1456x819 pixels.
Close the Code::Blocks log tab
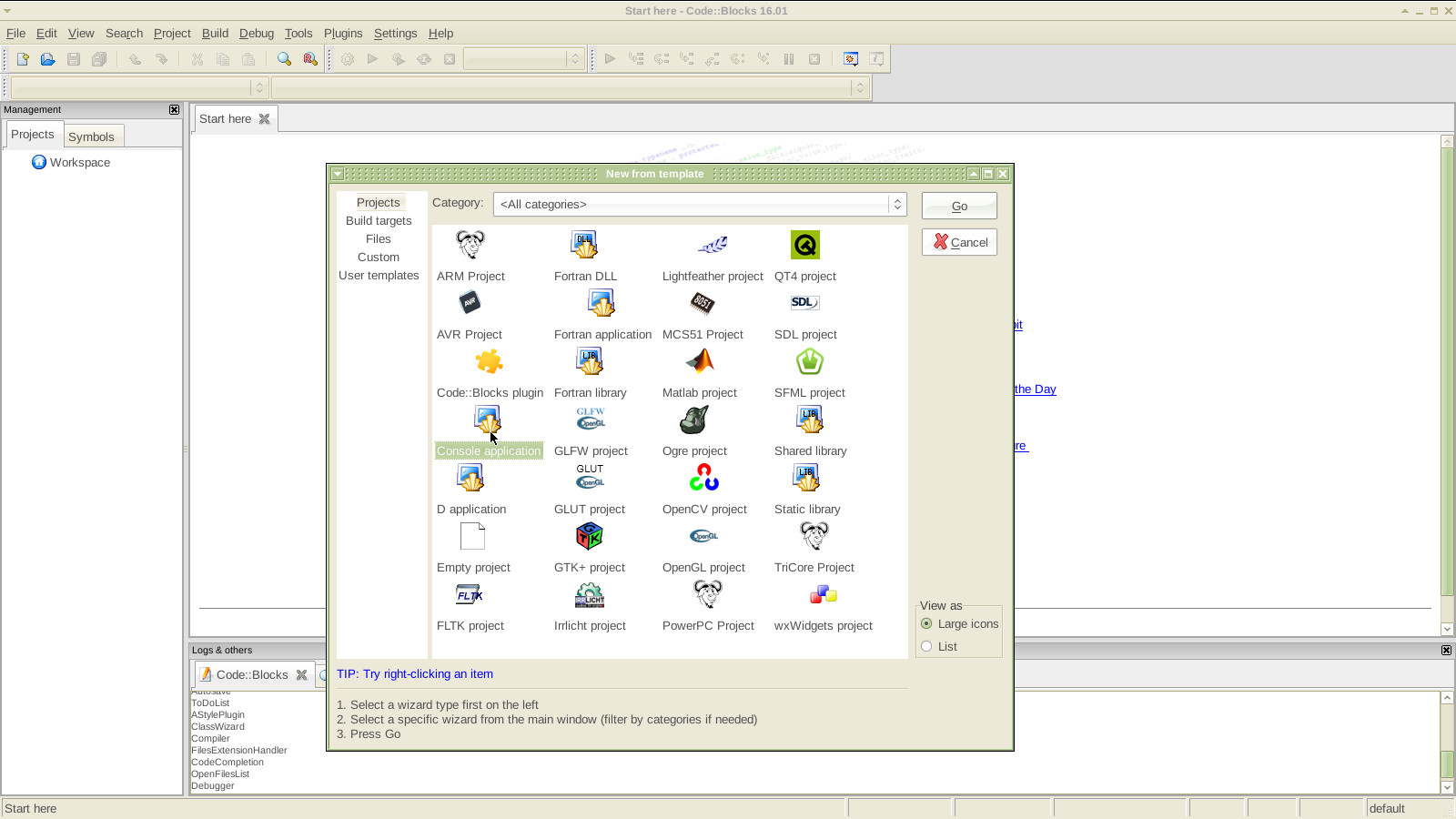tap(302, 675)
